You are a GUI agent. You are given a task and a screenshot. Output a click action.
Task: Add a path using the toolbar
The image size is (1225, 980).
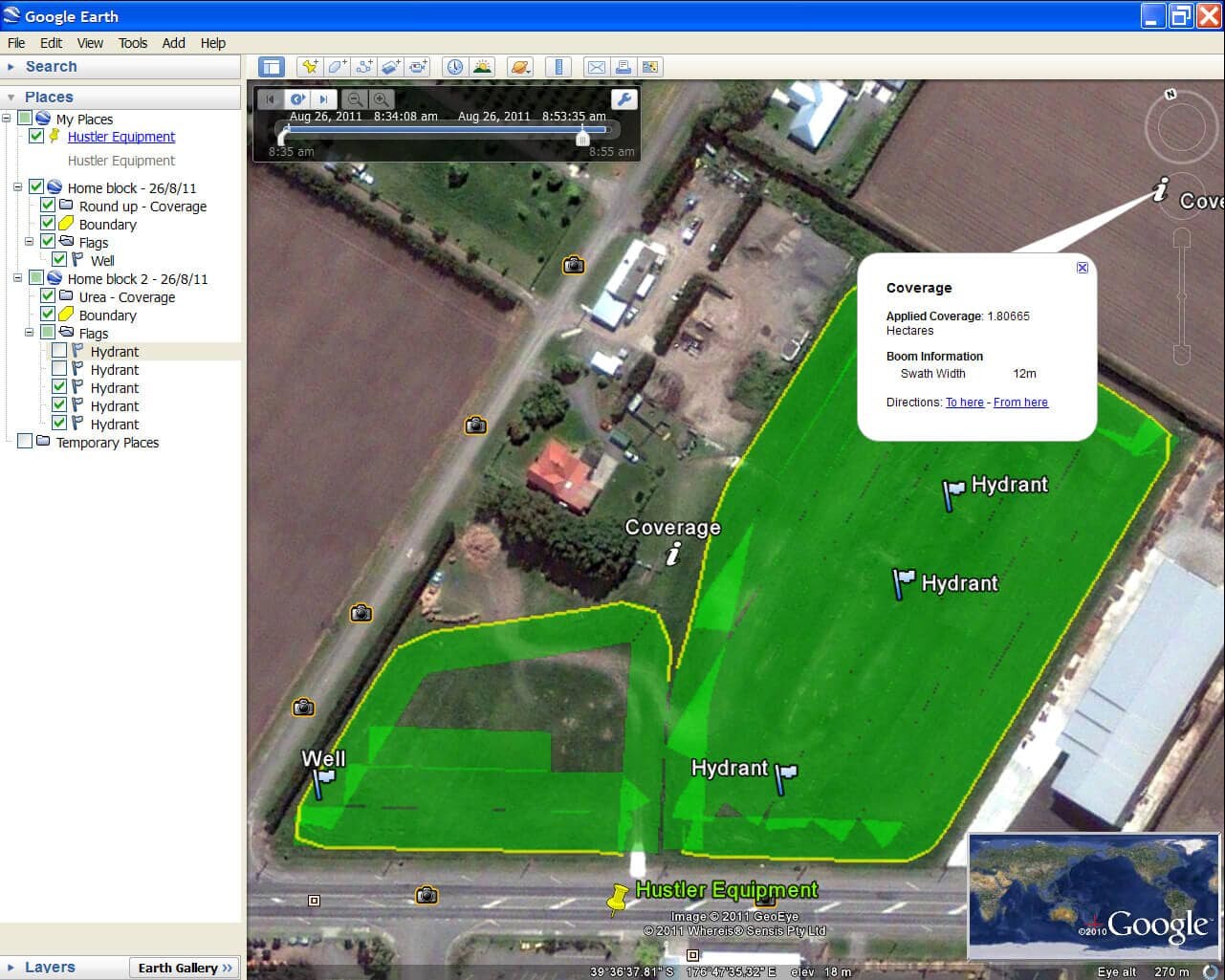pos(363,67)
